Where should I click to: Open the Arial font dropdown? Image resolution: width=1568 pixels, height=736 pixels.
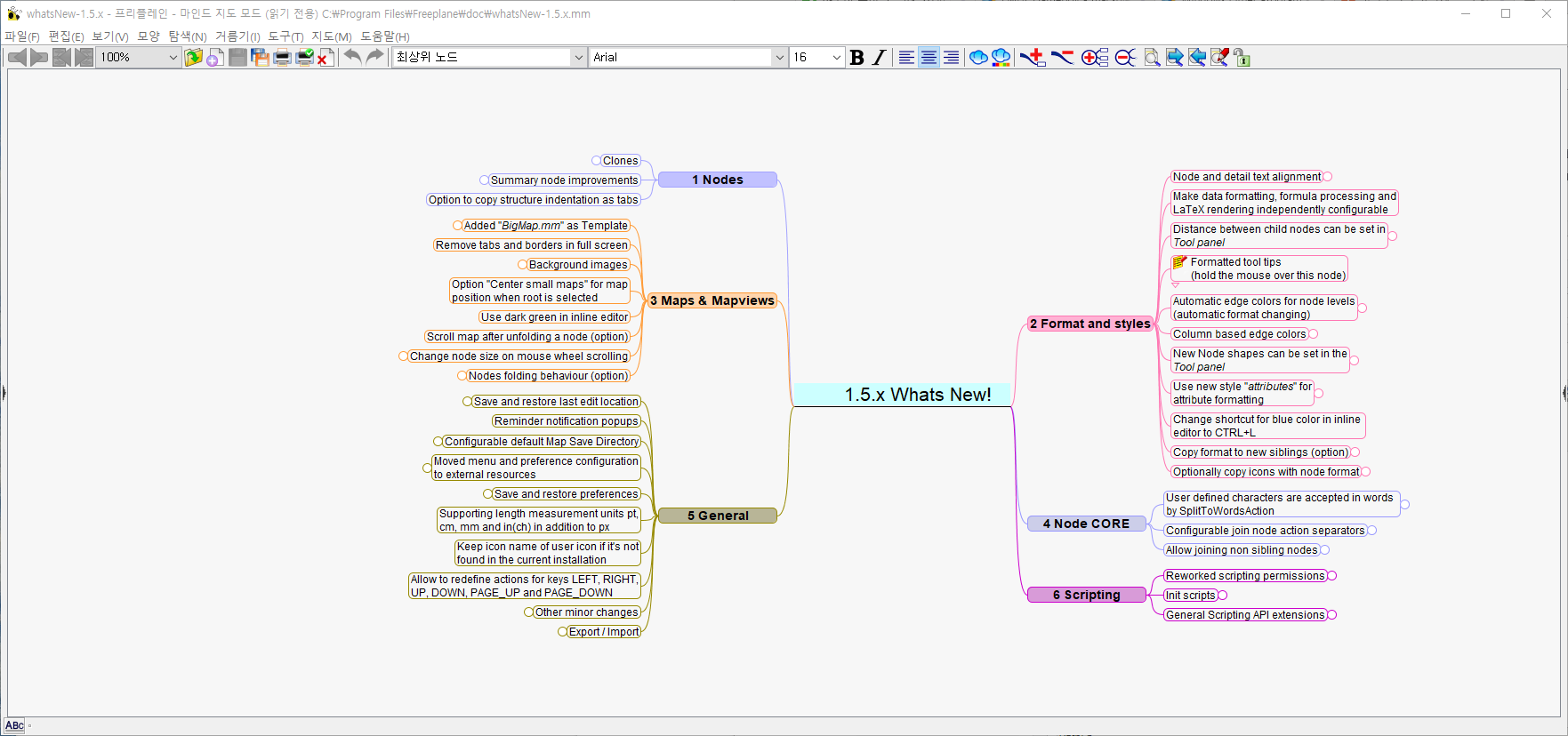[x=779, y=57]
